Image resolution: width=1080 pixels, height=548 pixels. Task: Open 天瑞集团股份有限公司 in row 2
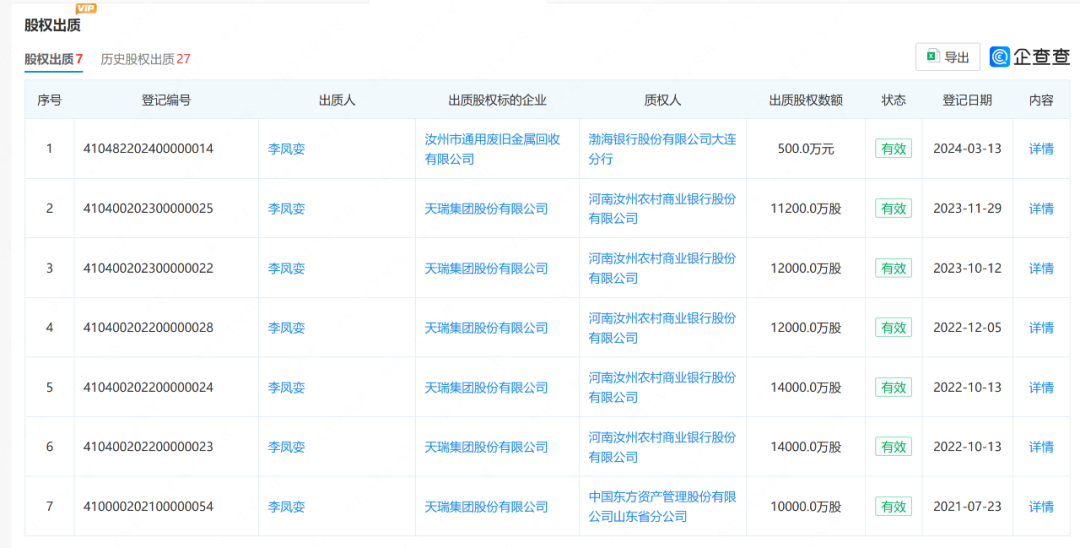(486, 209)
